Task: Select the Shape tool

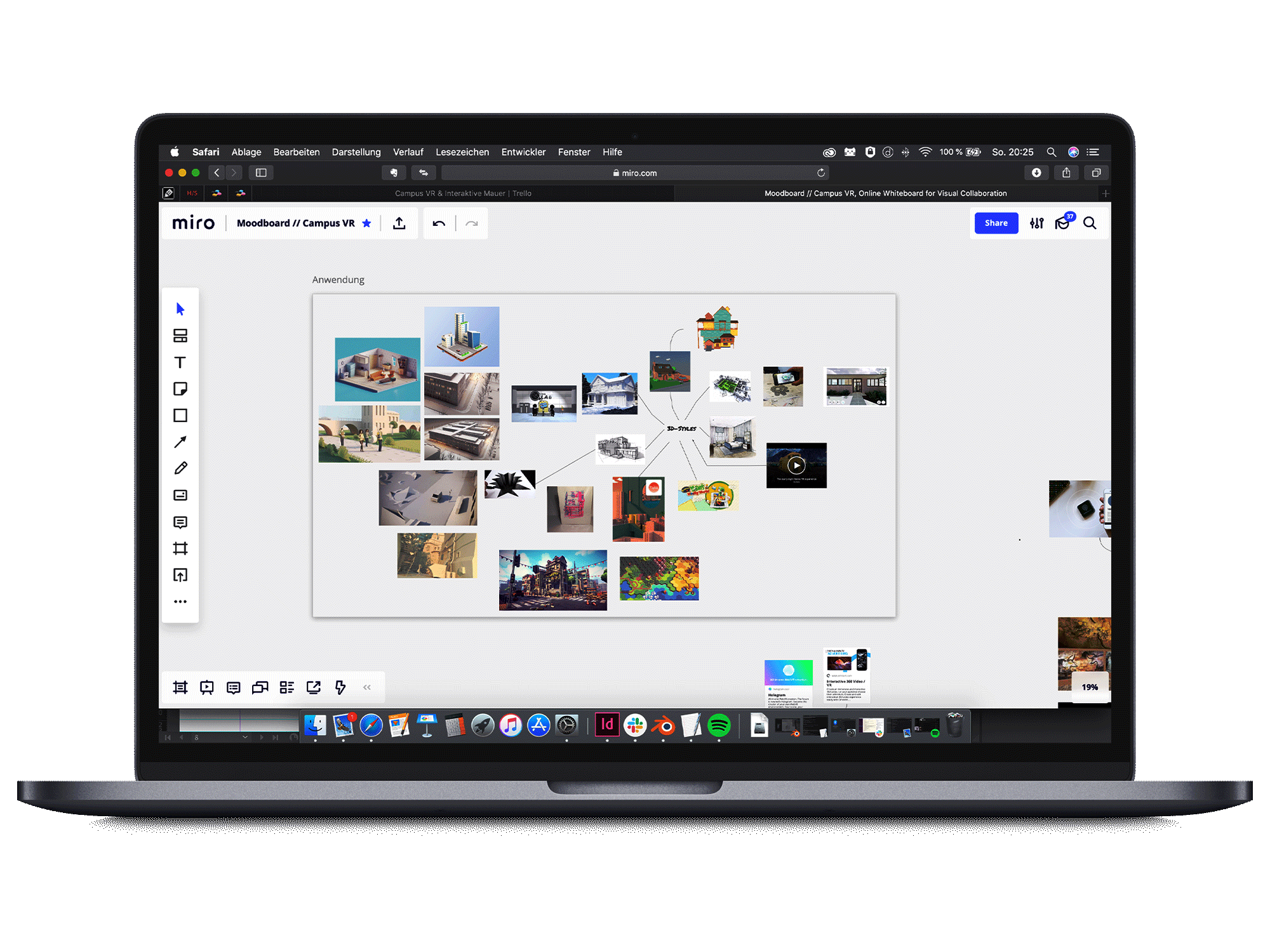Action: tap(180, 415)
